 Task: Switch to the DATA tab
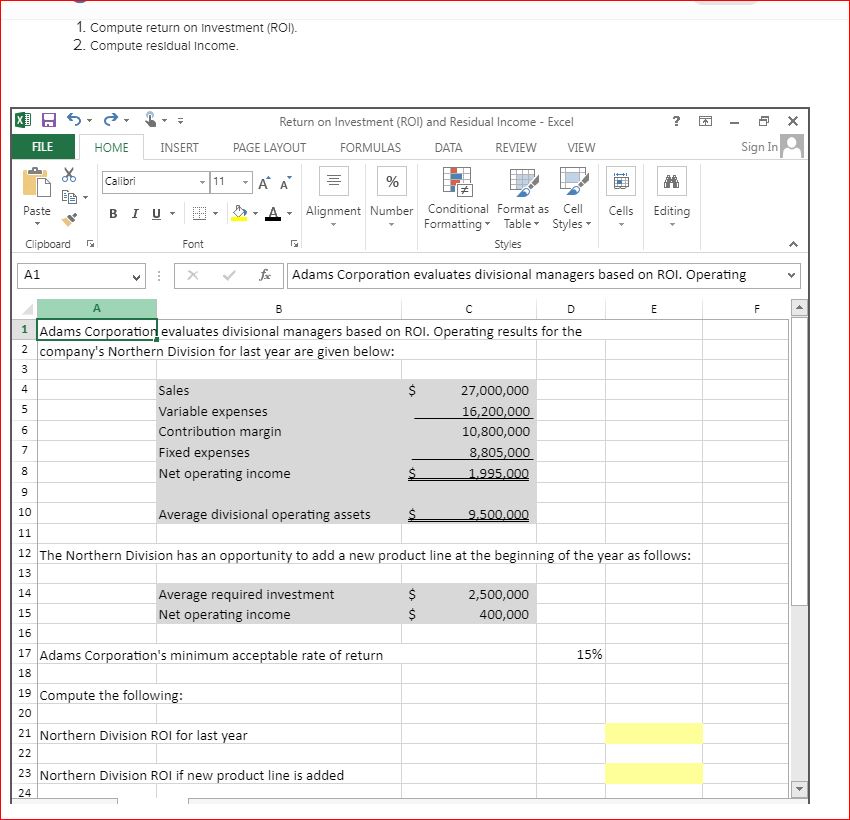(448, 147)
